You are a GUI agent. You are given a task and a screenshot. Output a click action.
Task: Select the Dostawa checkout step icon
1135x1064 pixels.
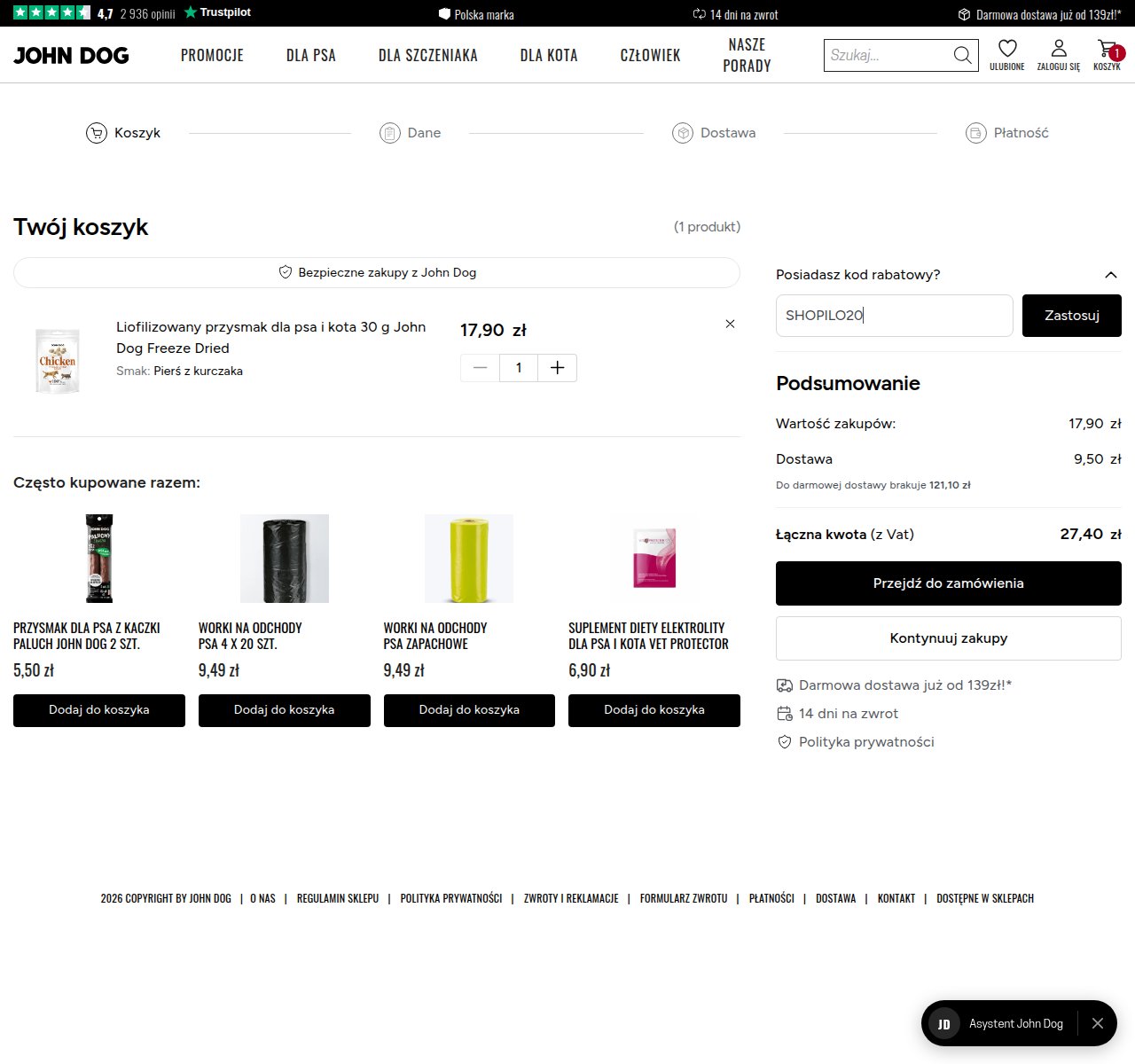(x=683, y=133)
